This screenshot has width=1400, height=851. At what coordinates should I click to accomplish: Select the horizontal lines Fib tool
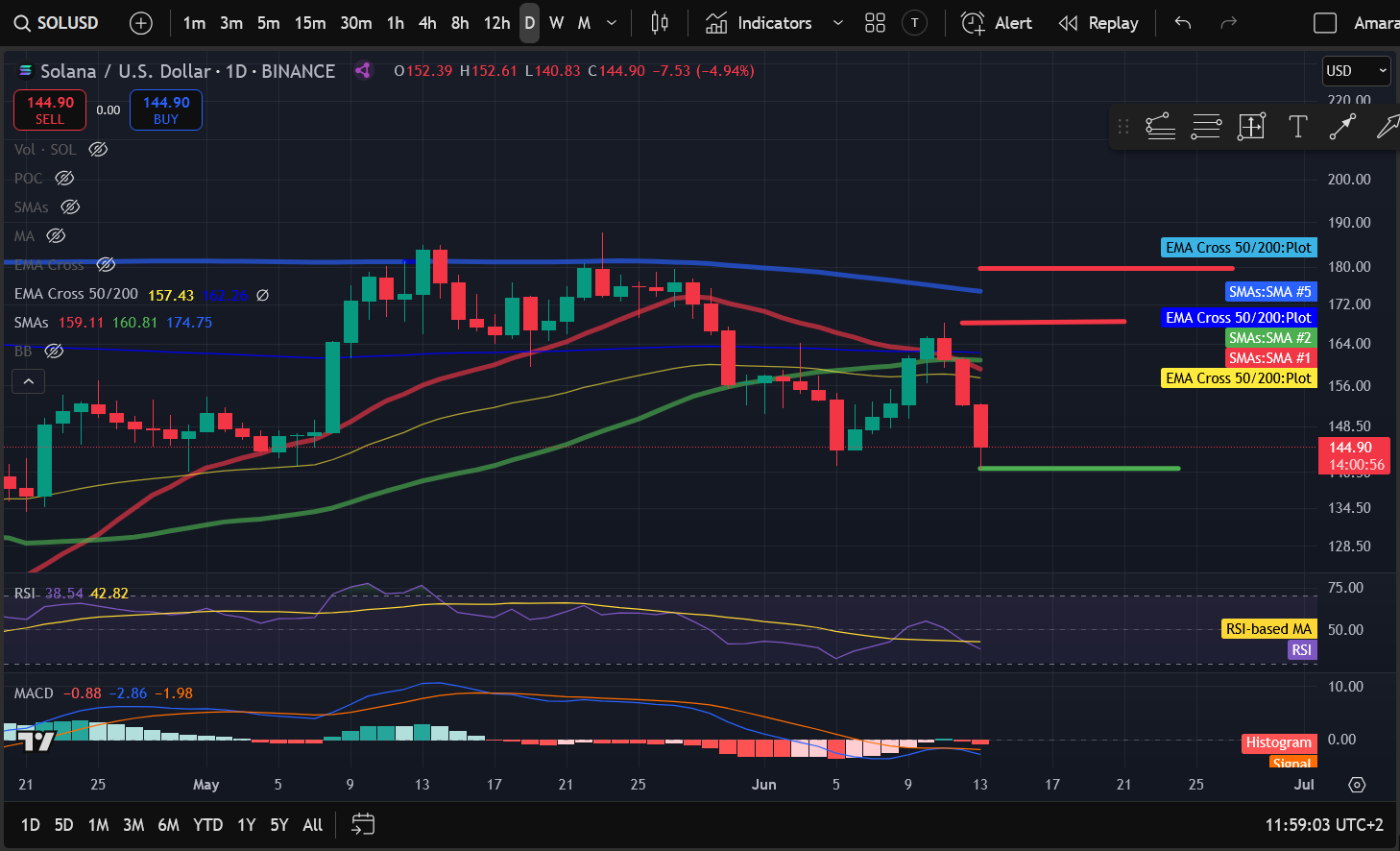1206,127
